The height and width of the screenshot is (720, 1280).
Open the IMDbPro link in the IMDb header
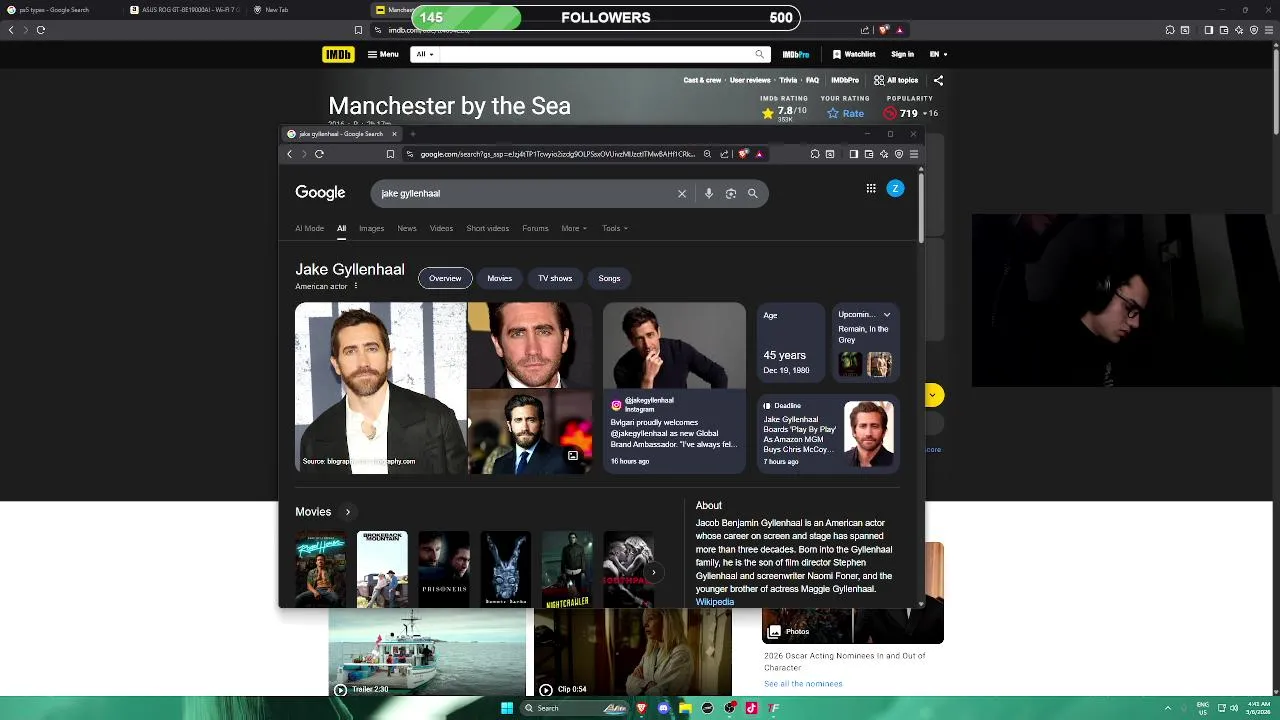tap(796, 54)
